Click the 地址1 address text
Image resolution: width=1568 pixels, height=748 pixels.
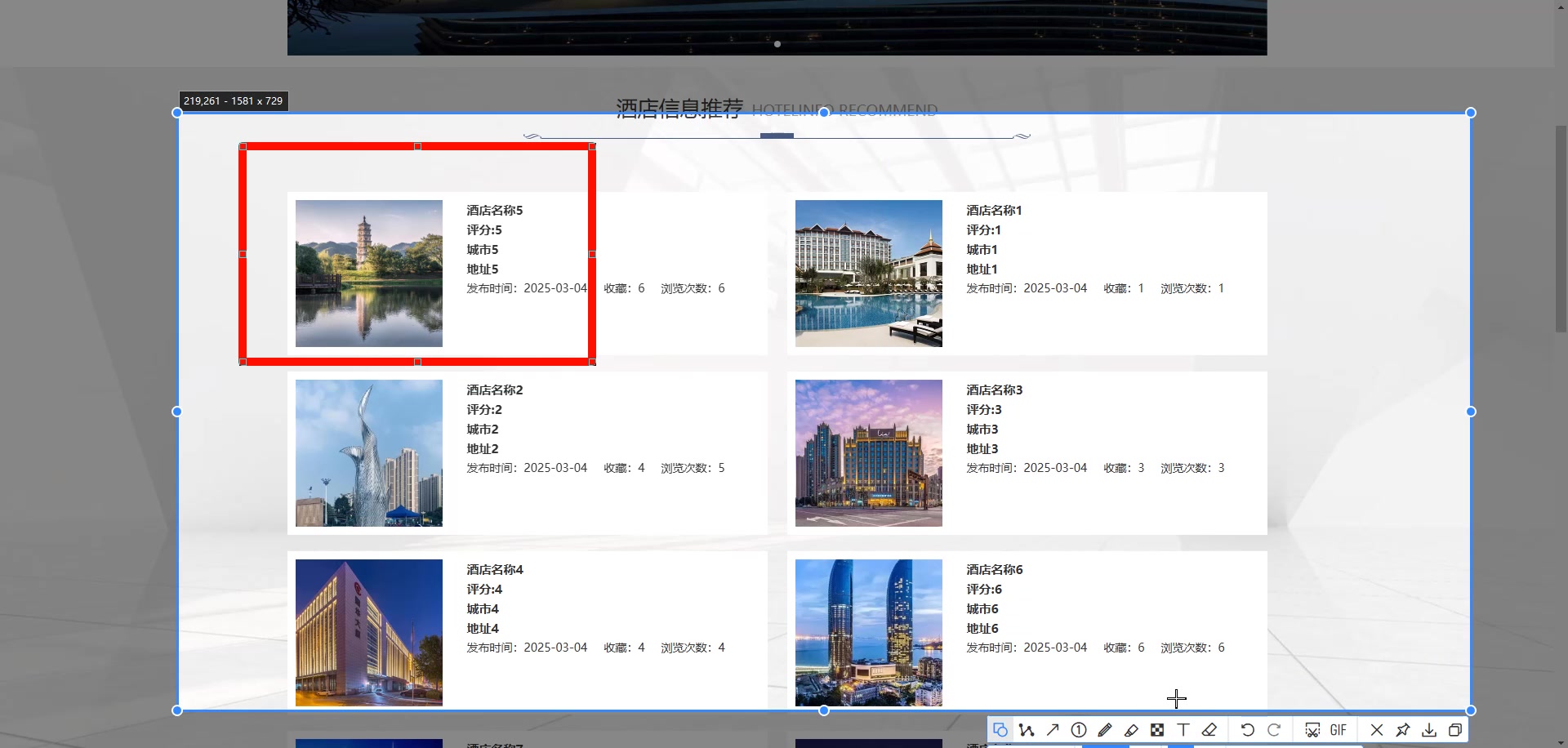coord(982,269)
